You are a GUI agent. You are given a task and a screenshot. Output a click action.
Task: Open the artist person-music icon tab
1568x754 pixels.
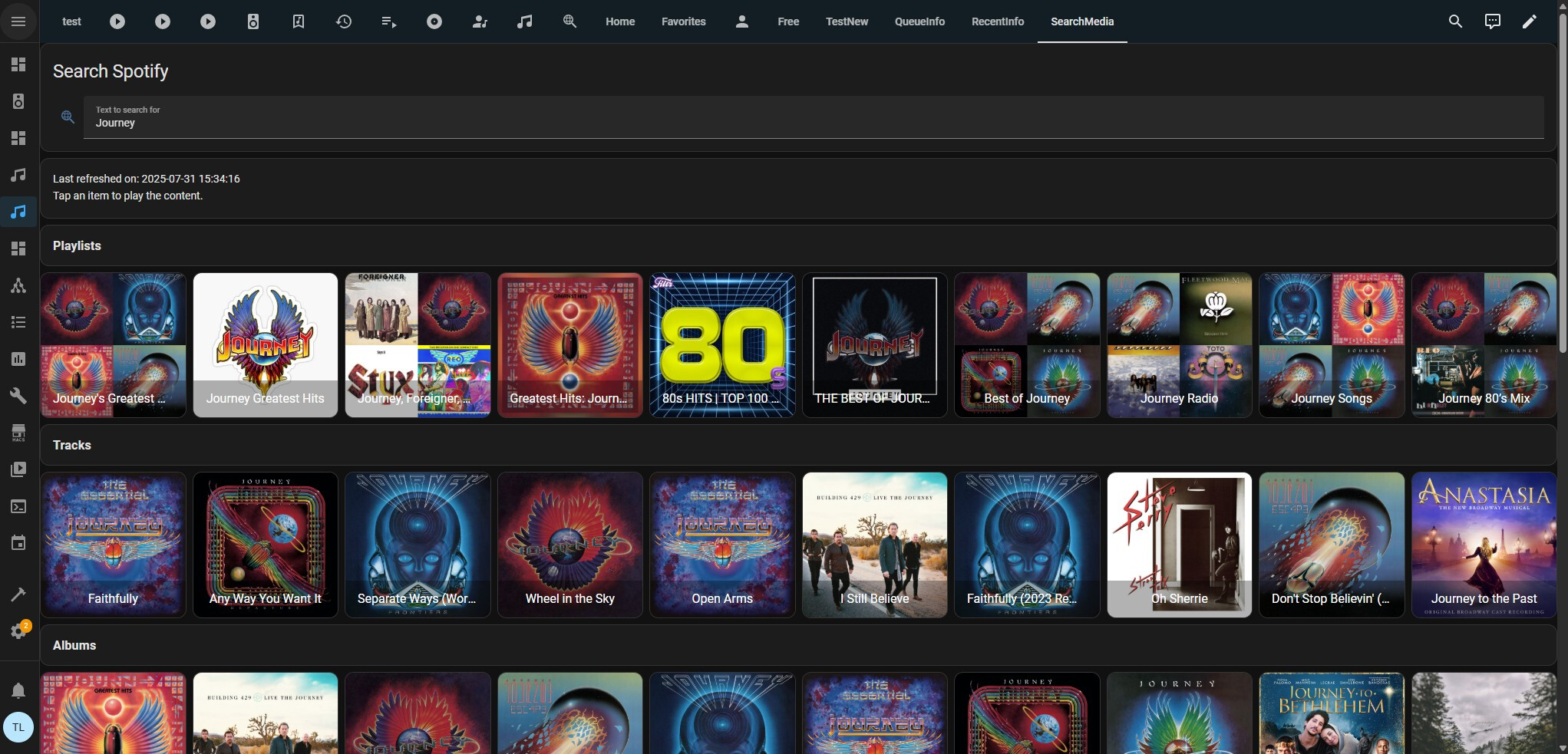tap(480, 21)
